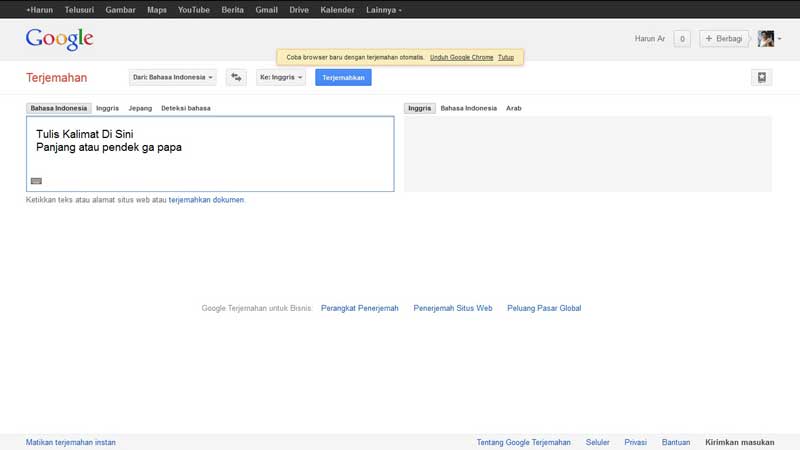Open +Harun in top bar
This screenshot has height=450, width=800.
39,10
